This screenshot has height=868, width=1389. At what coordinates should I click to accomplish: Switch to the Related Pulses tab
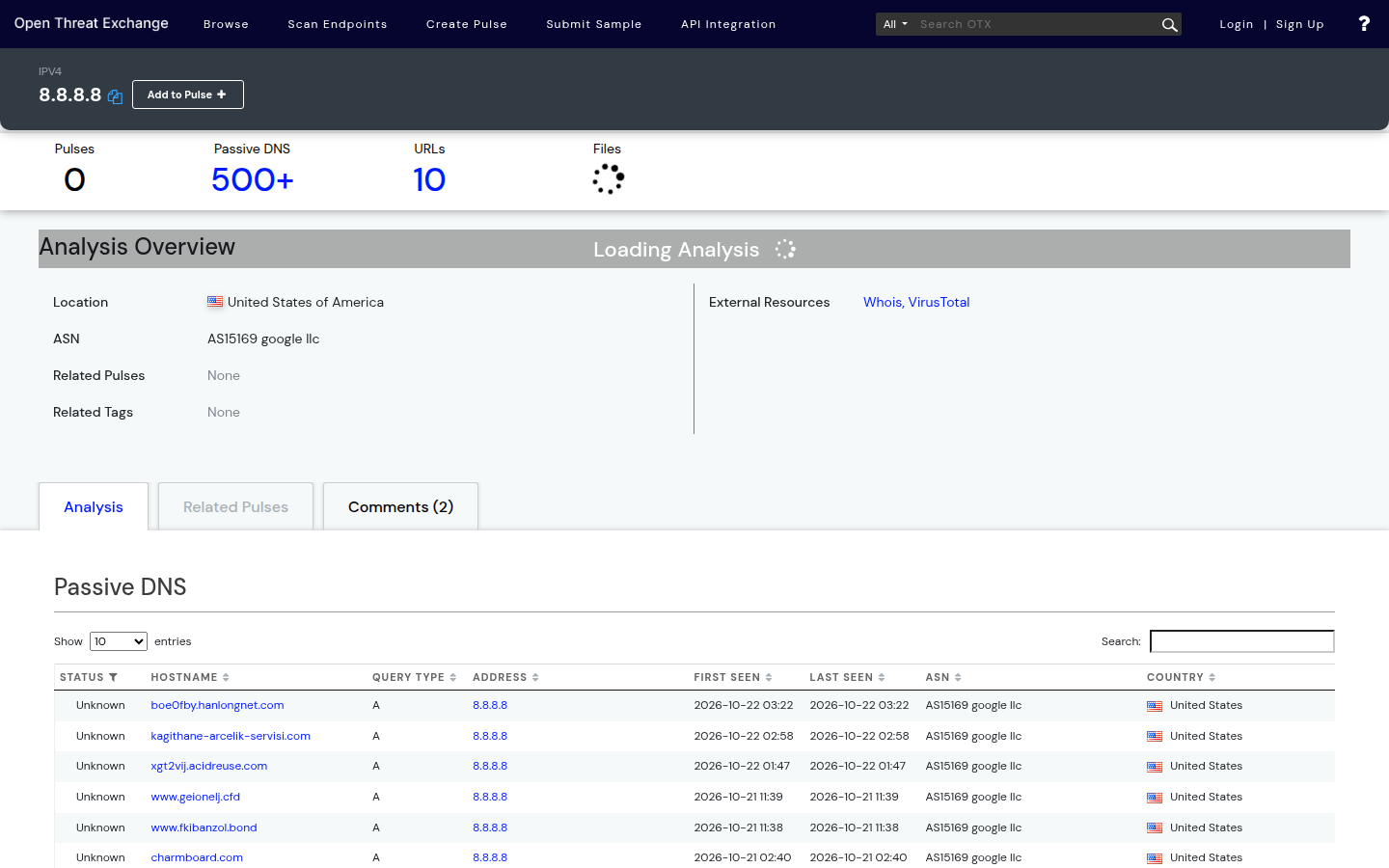235,506
